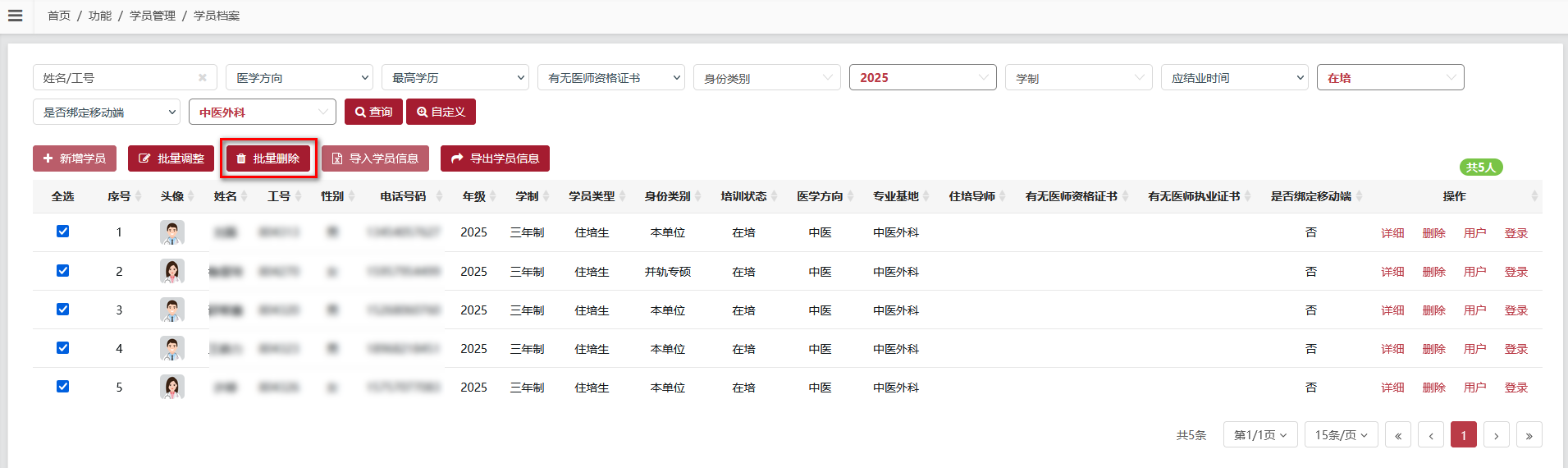Jump to last page arrow
Screen dimensions: 1568x468
(x=1529, y=435)
